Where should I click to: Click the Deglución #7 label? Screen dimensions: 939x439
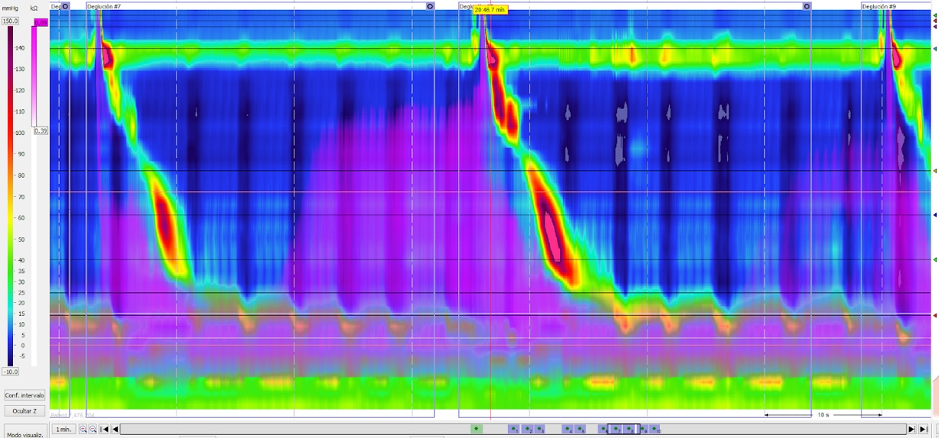(x=104, y=6)
